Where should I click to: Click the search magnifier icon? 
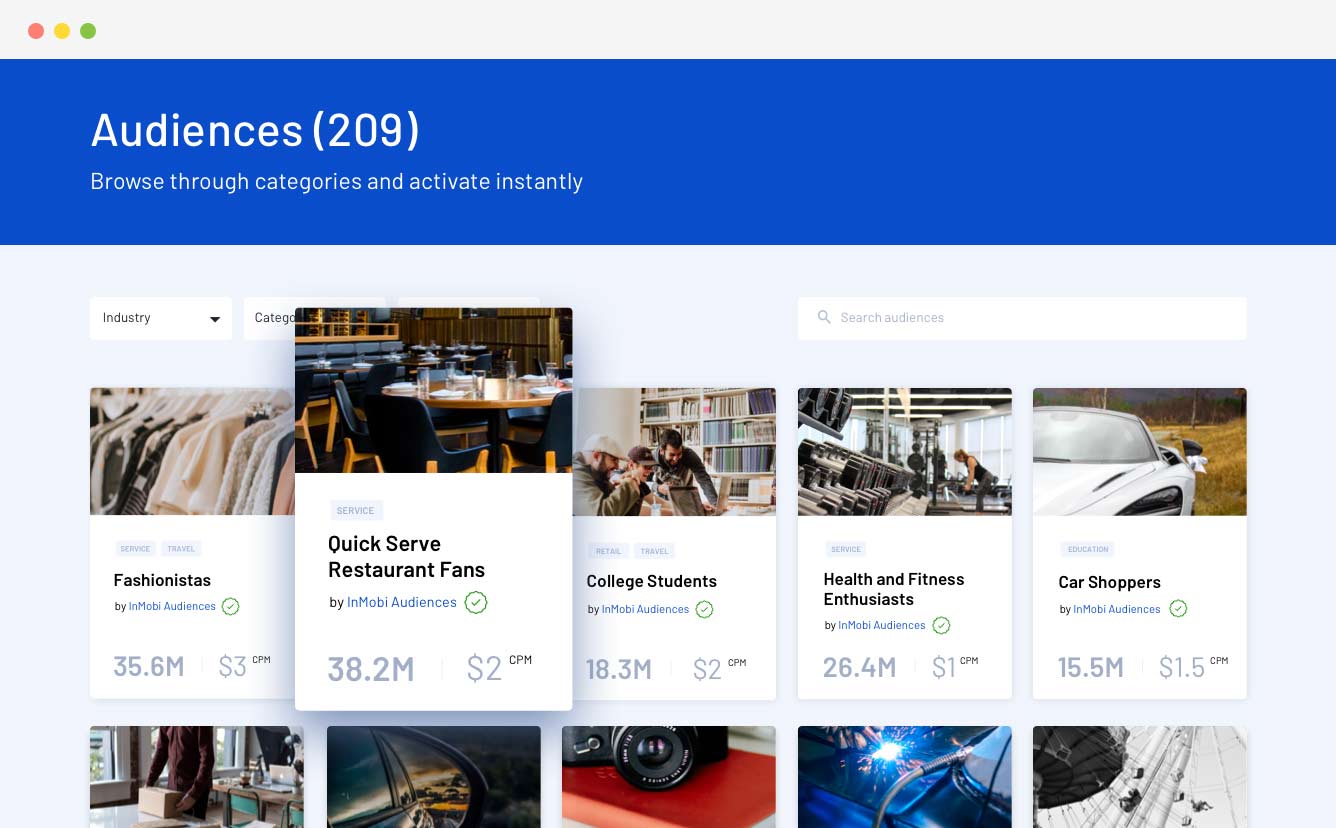[x=824, y=317]
